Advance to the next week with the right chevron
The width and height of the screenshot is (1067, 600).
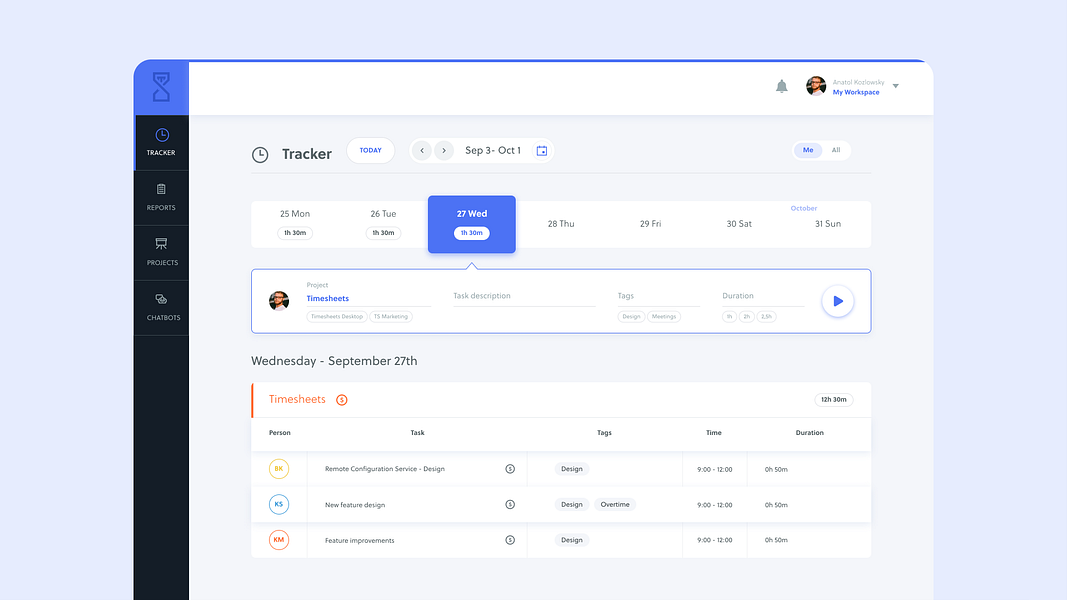(x=444, y=149)
